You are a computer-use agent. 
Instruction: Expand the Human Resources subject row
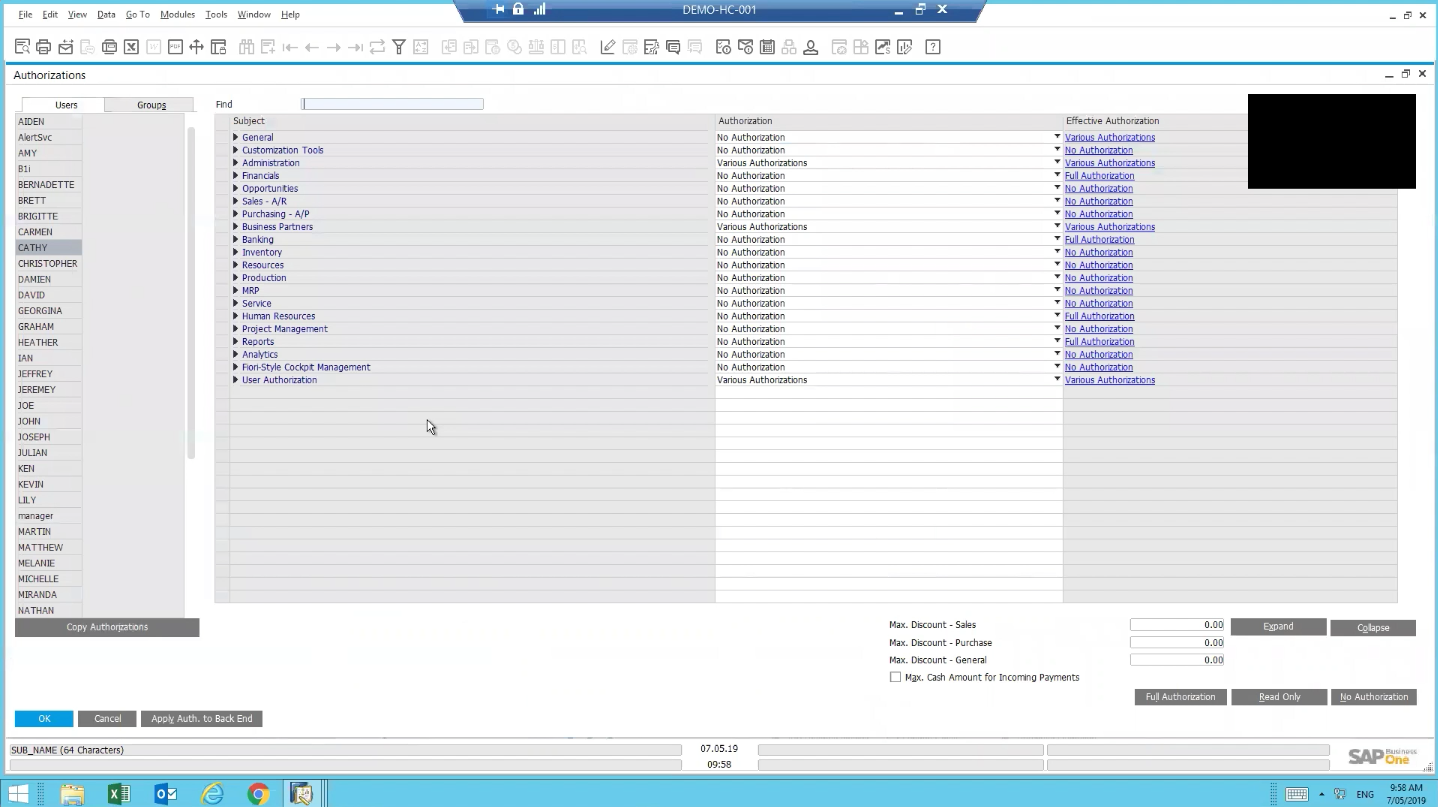(x=236, y=316)
